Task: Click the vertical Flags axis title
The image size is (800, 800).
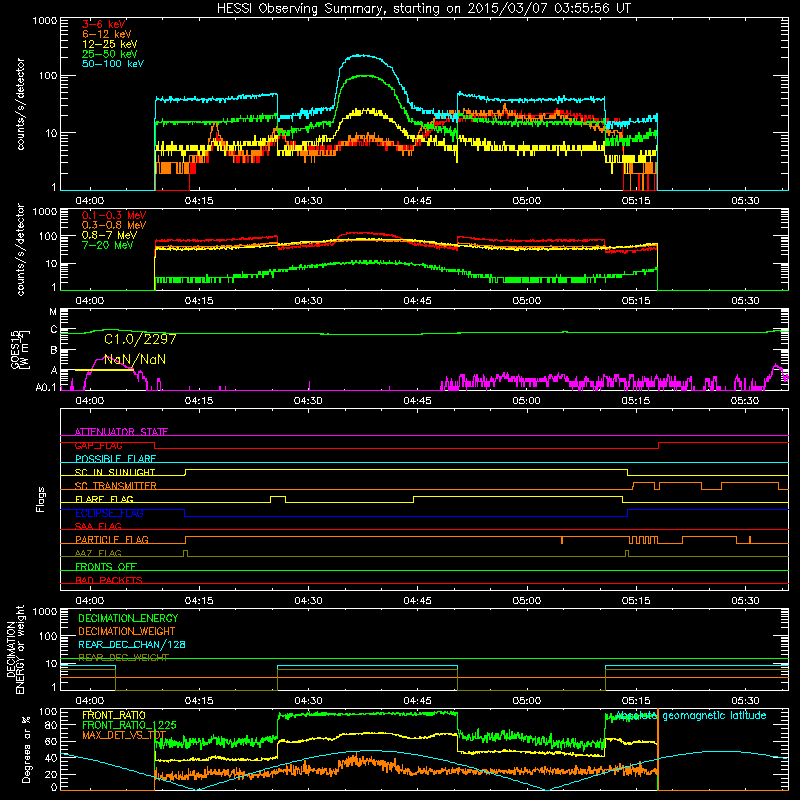Action: pos(41,499)
